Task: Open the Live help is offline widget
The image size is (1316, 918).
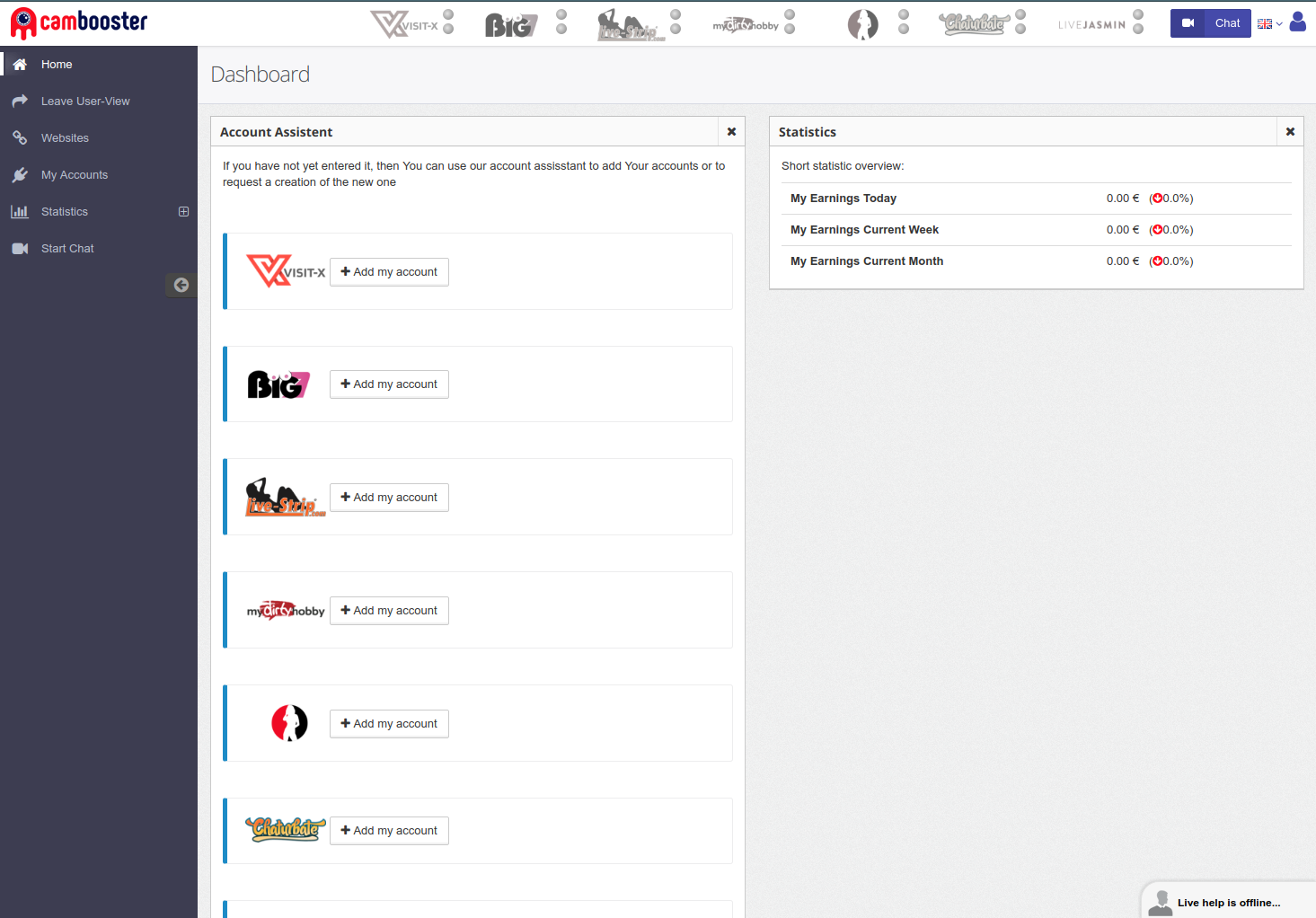Action: click(x=1229, y=901)
